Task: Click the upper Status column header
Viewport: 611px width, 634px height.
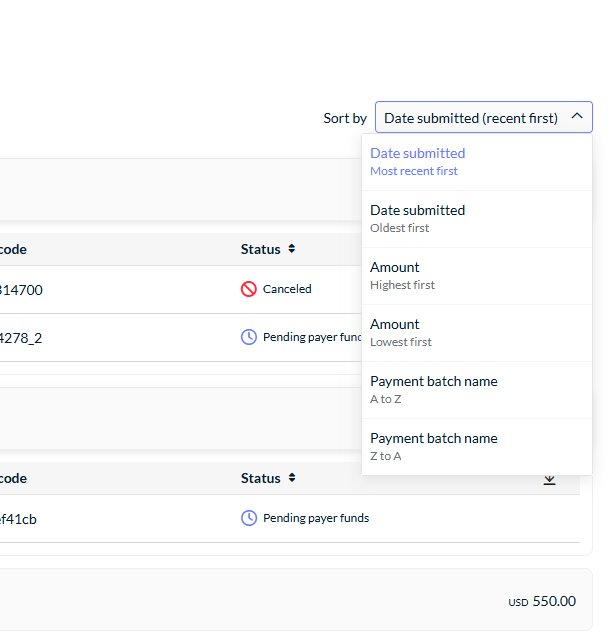Action: [261, 249]
